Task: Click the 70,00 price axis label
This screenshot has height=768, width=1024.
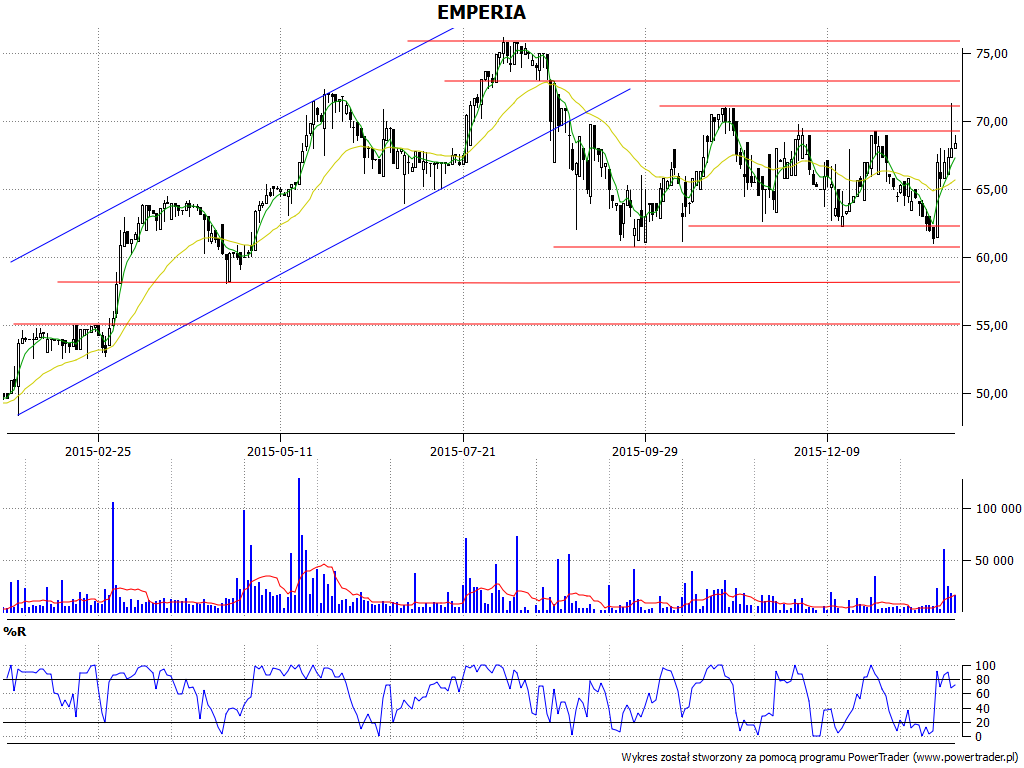Action: pyautogui.click(x=991, y=122)
